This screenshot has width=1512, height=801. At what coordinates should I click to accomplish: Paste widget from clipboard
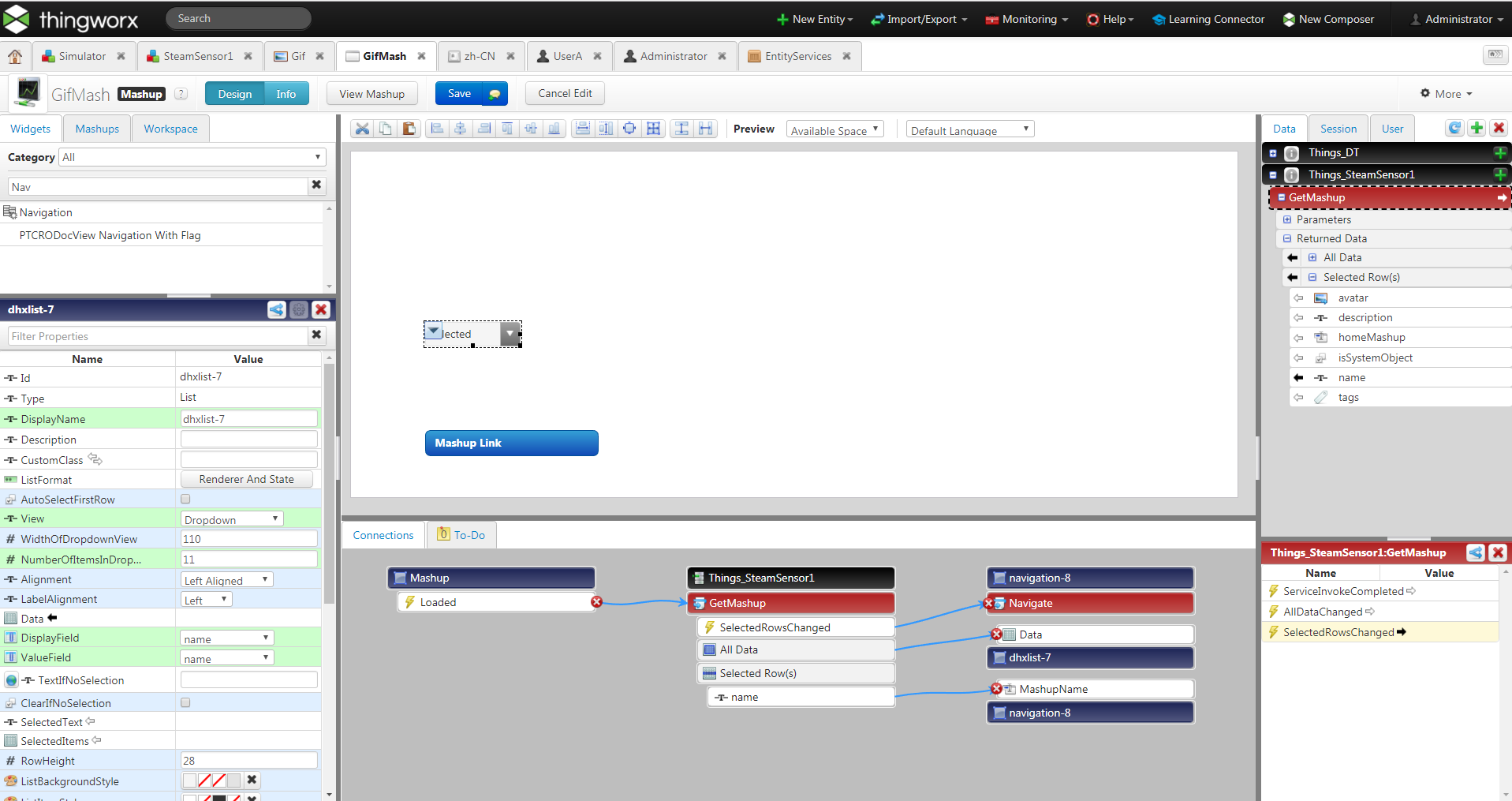[409, 129]
